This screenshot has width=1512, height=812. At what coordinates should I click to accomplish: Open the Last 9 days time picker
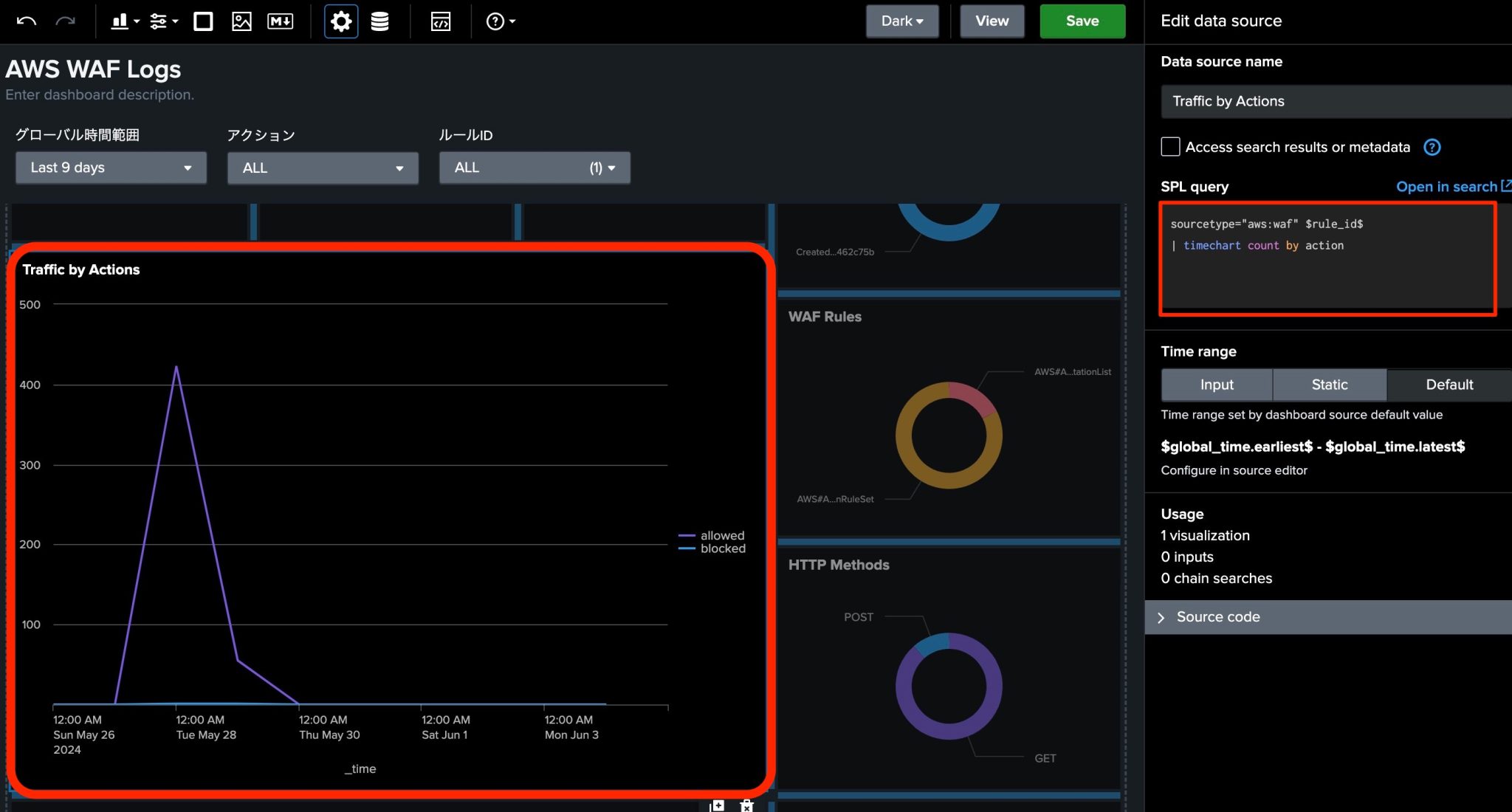tap(111, 168)
